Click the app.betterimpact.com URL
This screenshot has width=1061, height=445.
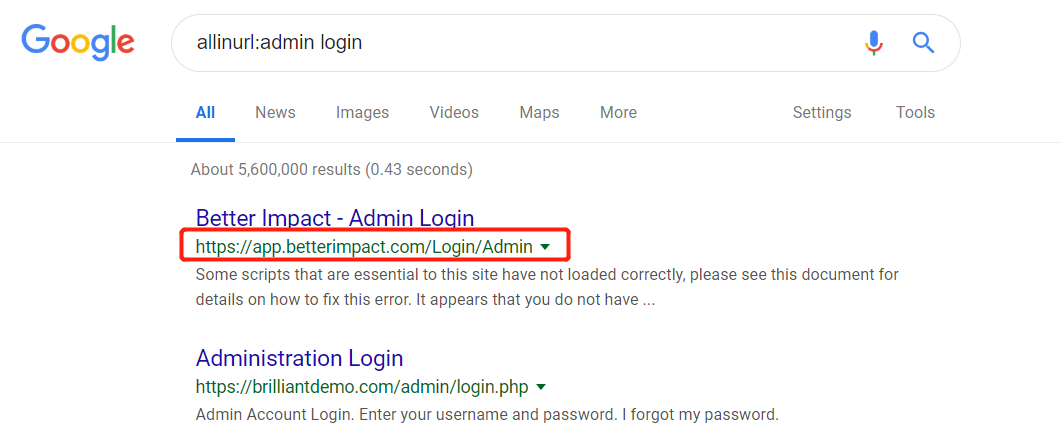363,246
